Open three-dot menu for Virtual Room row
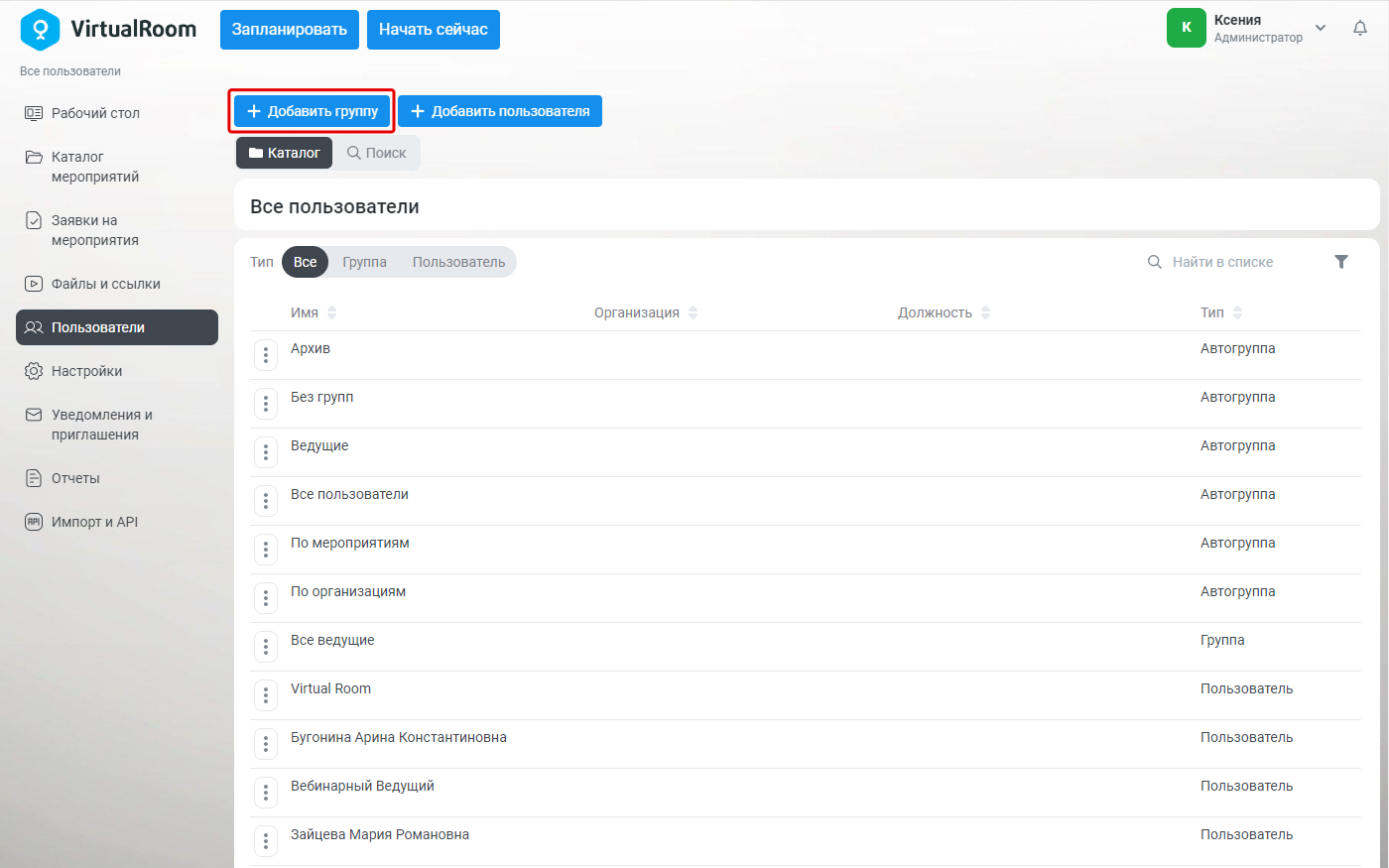The height and width of the screenshot is (868, 1389). 266,695
